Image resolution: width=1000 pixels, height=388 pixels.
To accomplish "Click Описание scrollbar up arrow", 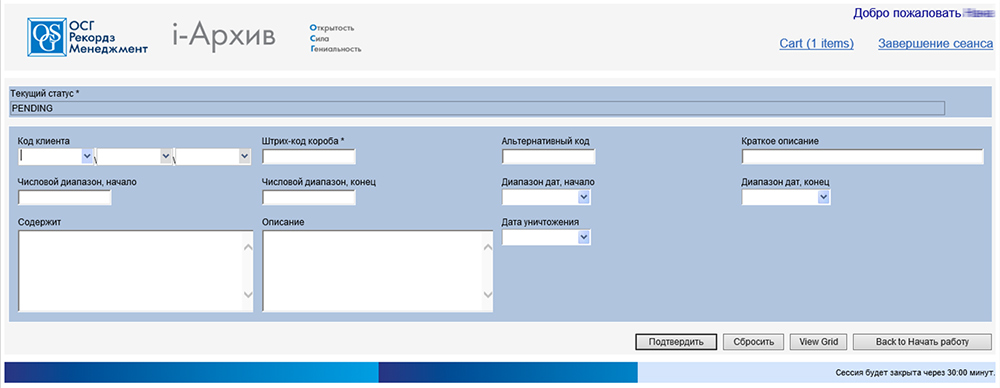I will [x=488, y=246].
